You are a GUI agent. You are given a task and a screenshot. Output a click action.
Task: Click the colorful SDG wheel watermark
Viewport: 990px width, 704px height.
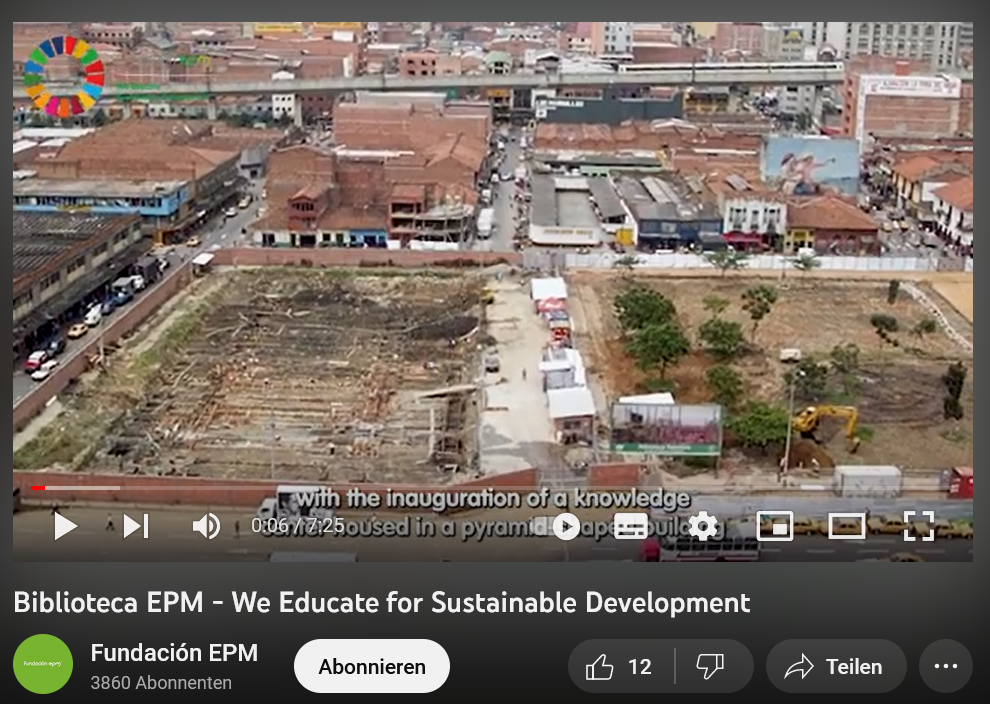(x=64, y=76)
